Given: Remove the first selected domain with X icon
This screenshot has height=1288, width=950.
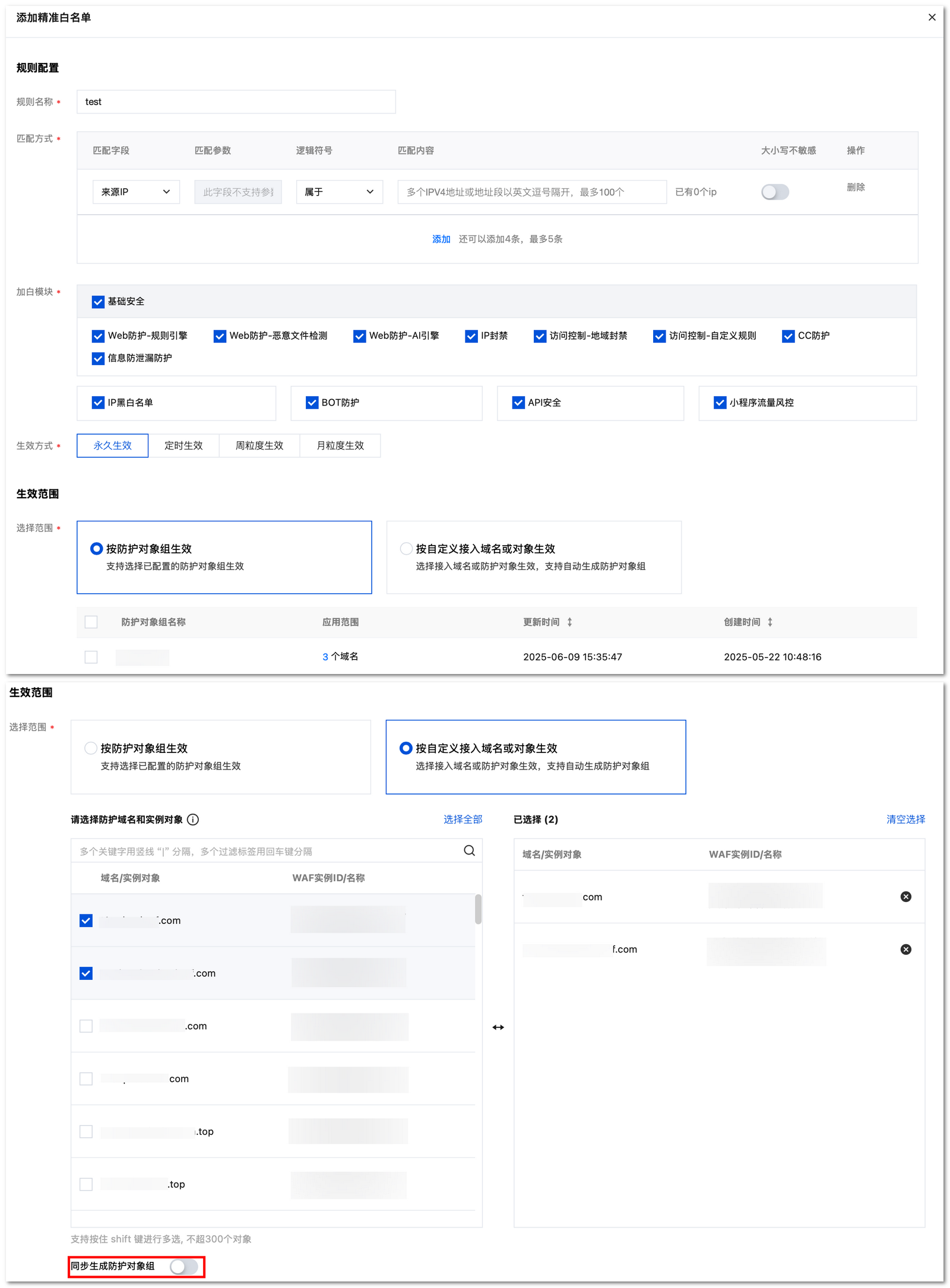Looking at the screenshot, I should (905, 897).
